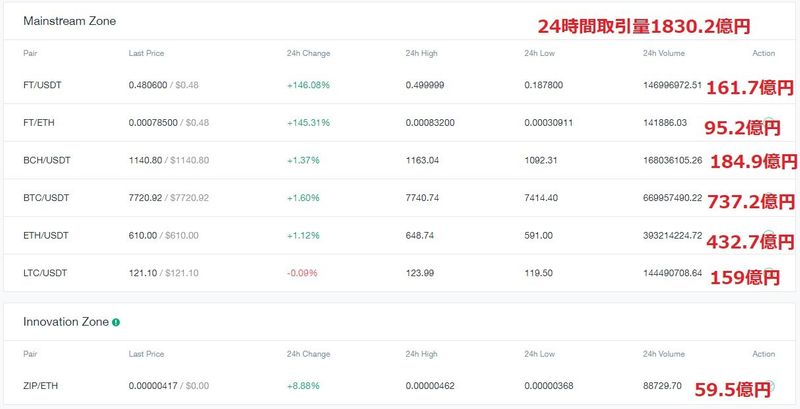This screenshot has height=409, width=800.
Task: Click the Innovation Zone info icon
Action: click(x=116, y=323)
